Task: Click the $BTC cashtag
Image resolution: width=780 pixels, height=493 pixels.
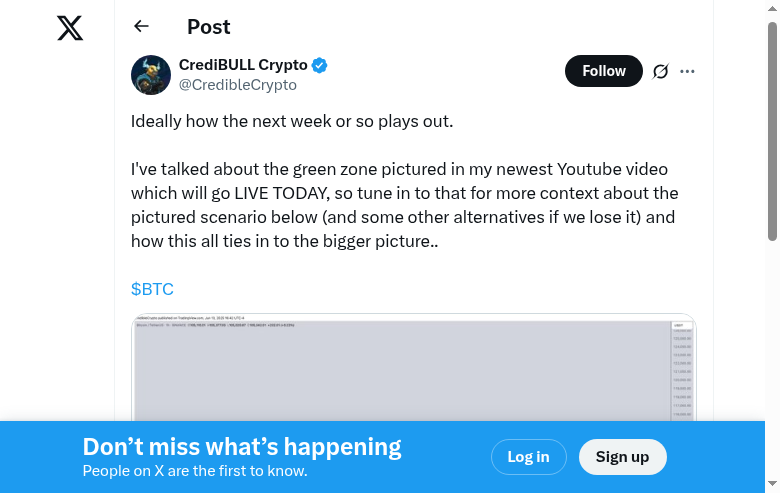Action: (152, 289)
